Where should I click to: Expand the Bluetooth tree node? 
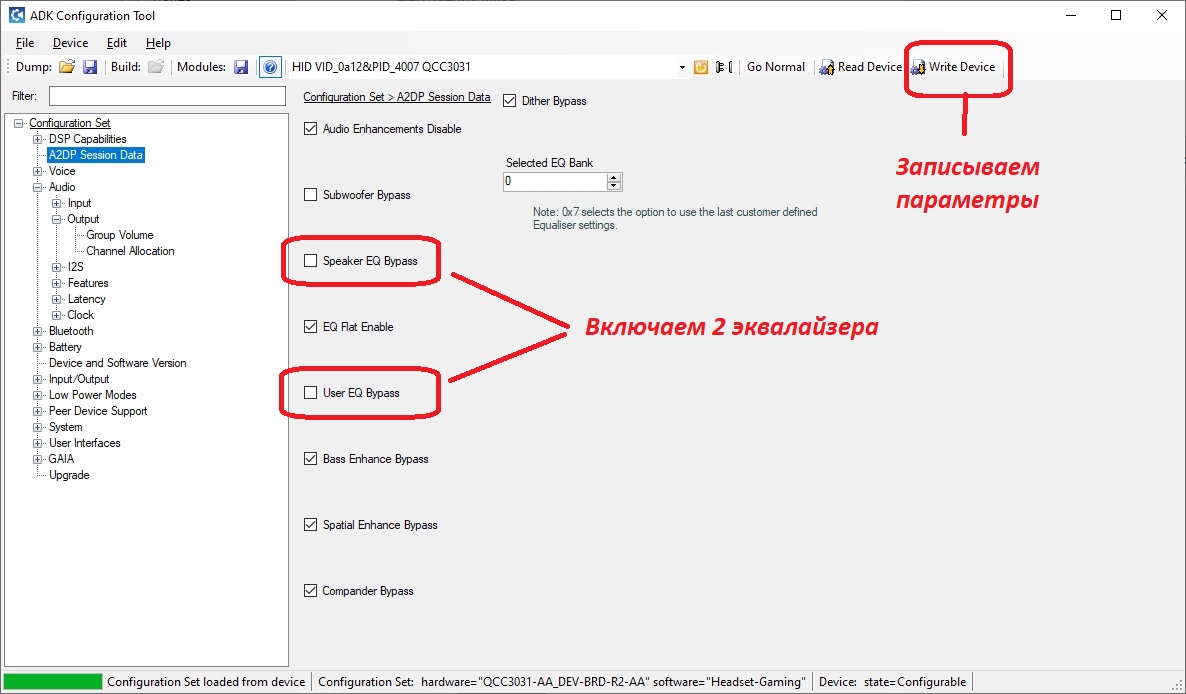tap(38, 331)
